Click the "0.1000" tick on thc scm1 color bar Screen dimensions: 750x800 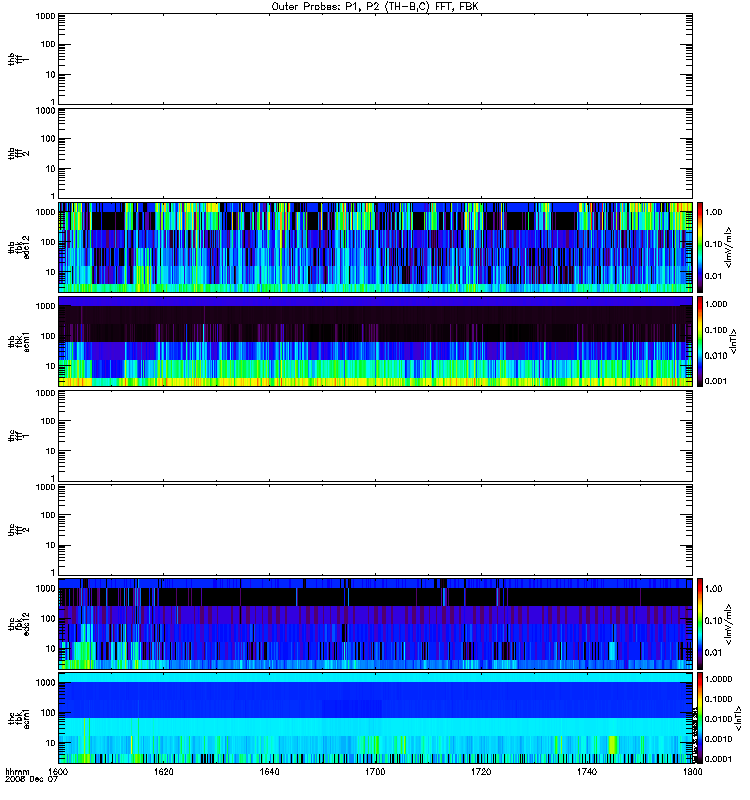[x=718, y=699]
